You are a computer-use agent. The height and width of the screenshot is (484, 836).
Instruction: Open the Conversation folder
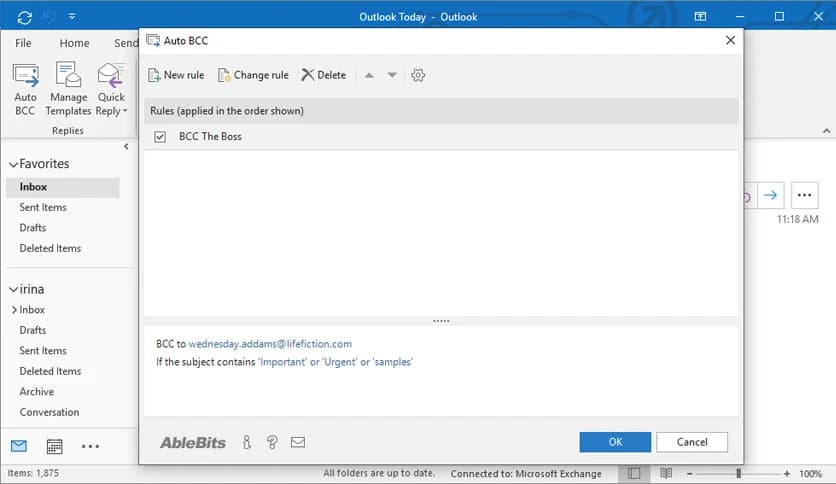point(49,413)
